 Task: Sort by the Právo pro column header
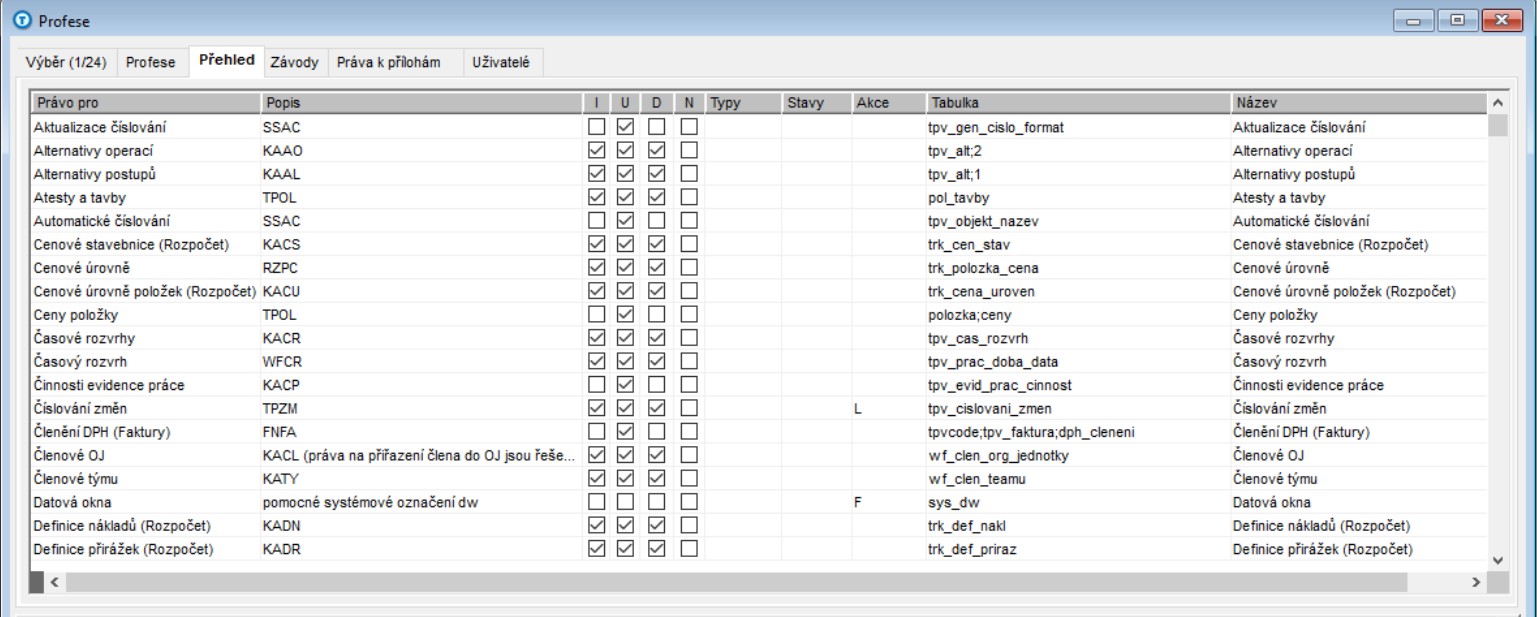click(x=144, y=103)
